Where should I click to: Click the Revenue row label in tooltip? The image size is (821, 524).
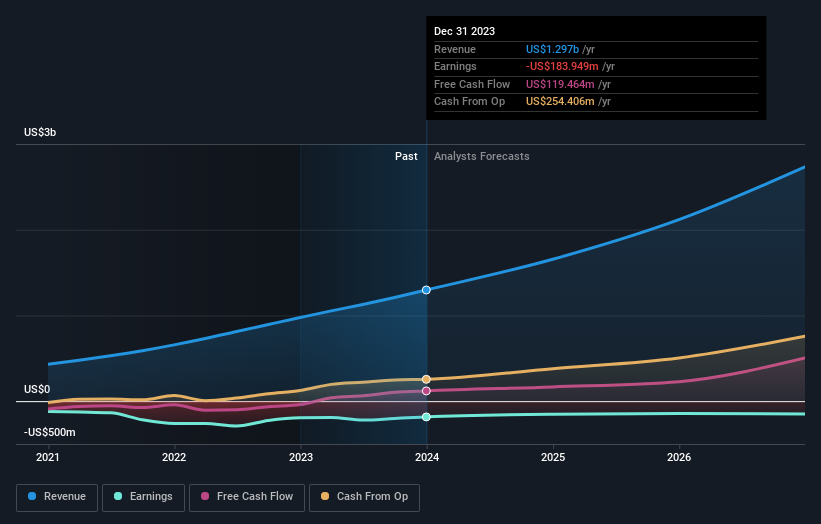pos(455,49)
